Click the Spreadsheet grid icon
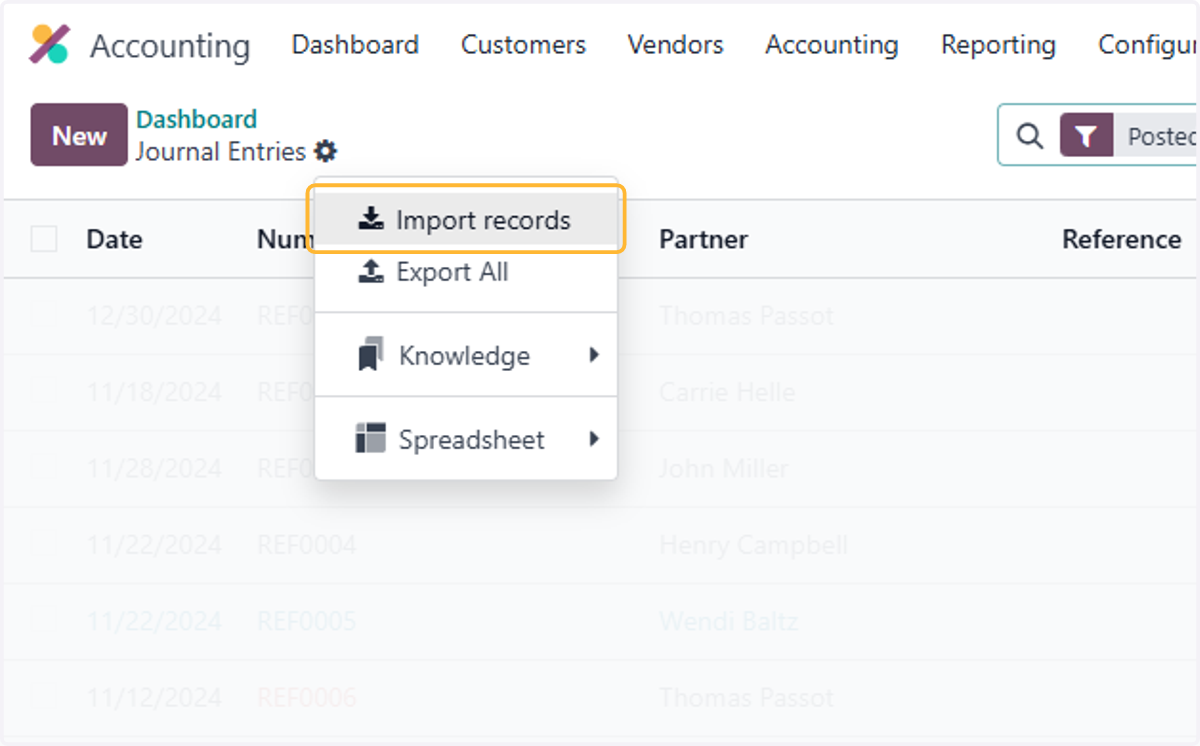The width and height of the screenshot is (1200, 746). click(370, 438)
